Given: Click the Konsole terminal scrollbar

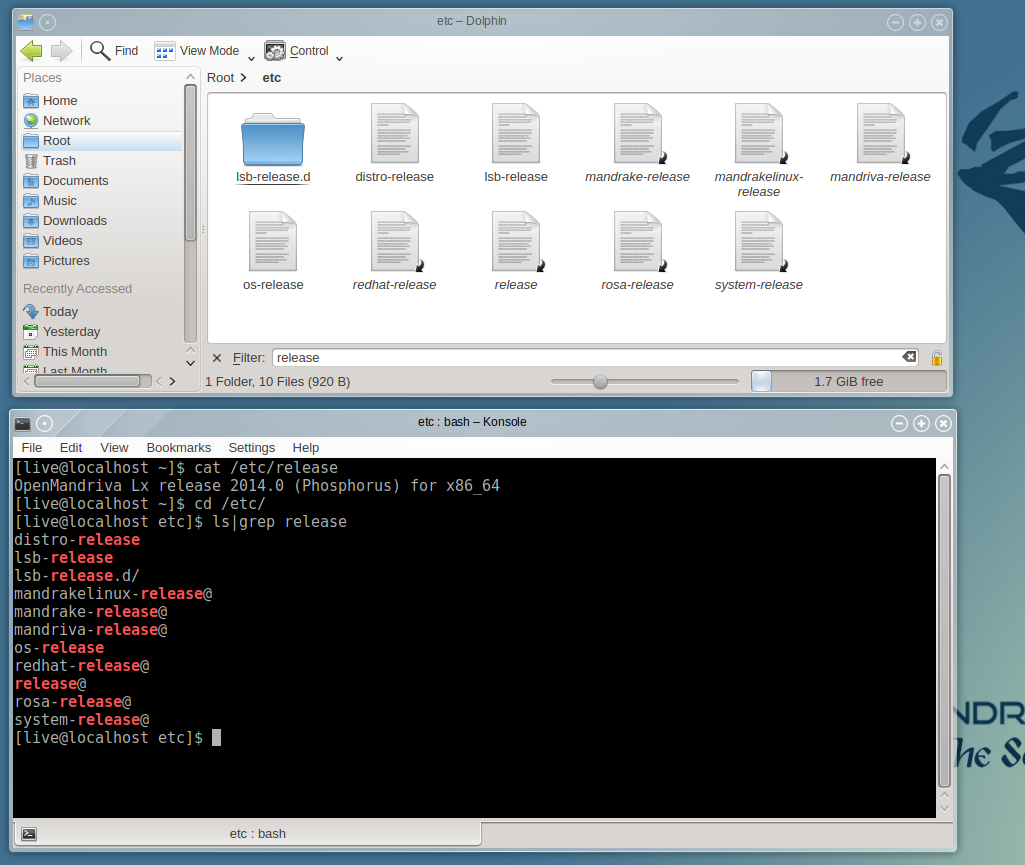Looking at the screenshot, I should (944, 631).
